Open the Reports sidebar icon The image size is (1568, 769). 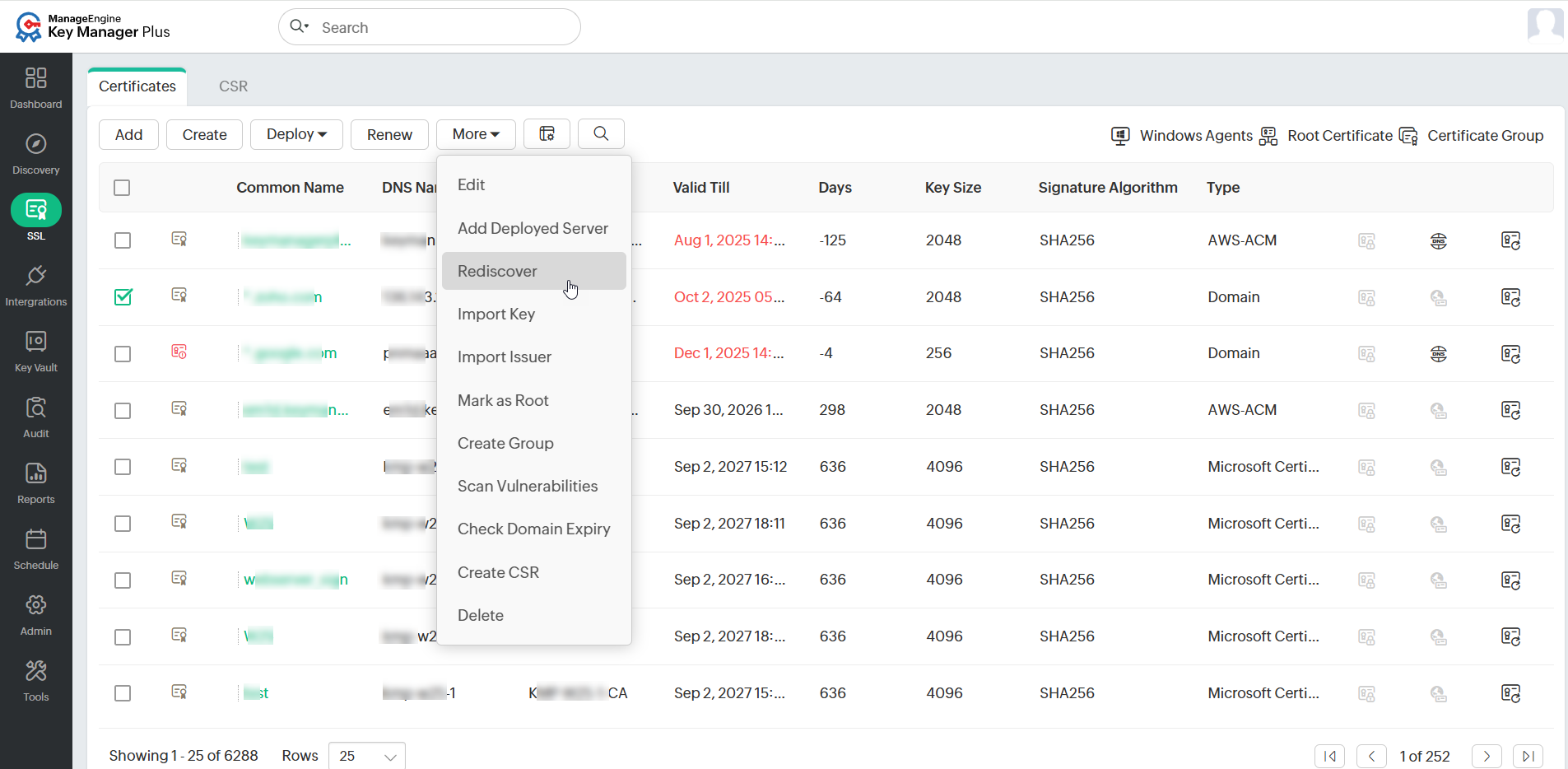35,473
